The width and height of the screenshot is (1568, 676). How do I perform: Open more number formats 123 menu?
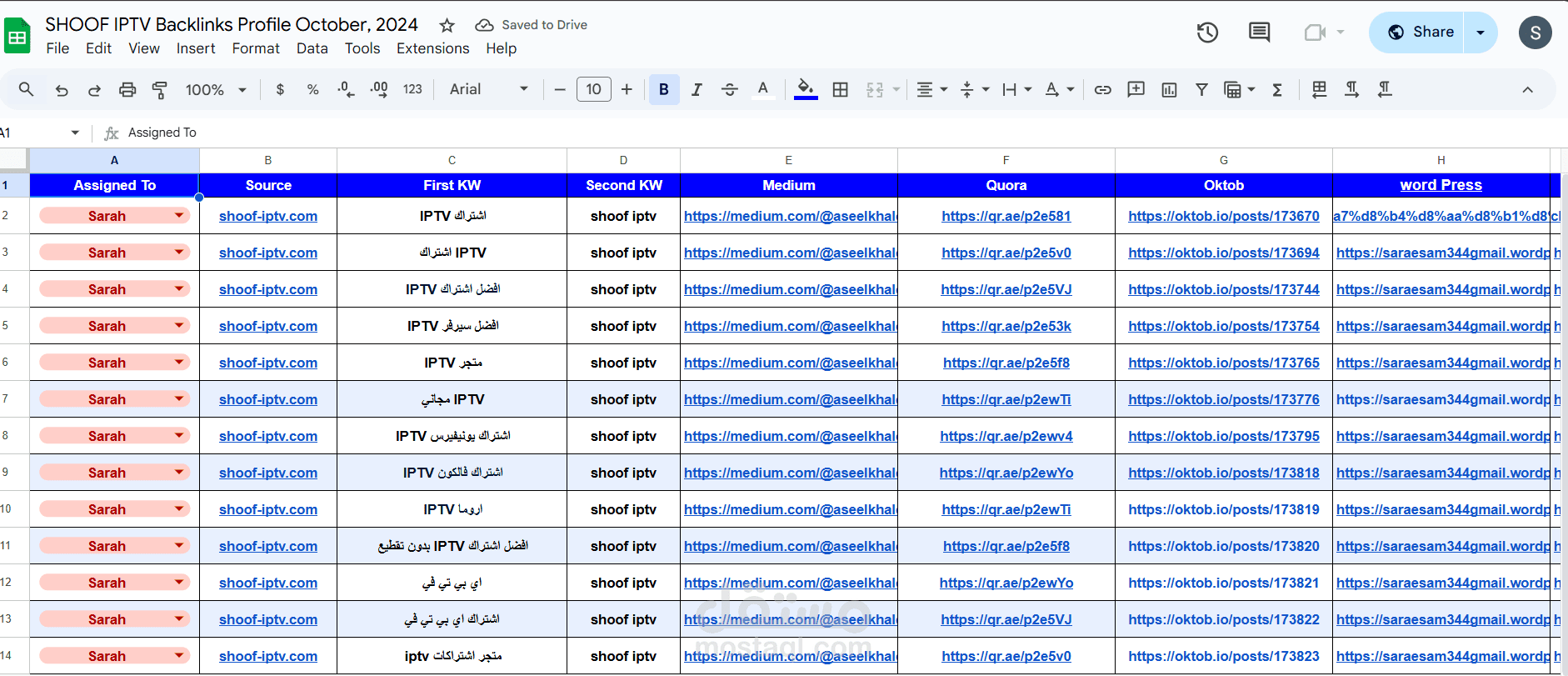click(x=412, y=89)
